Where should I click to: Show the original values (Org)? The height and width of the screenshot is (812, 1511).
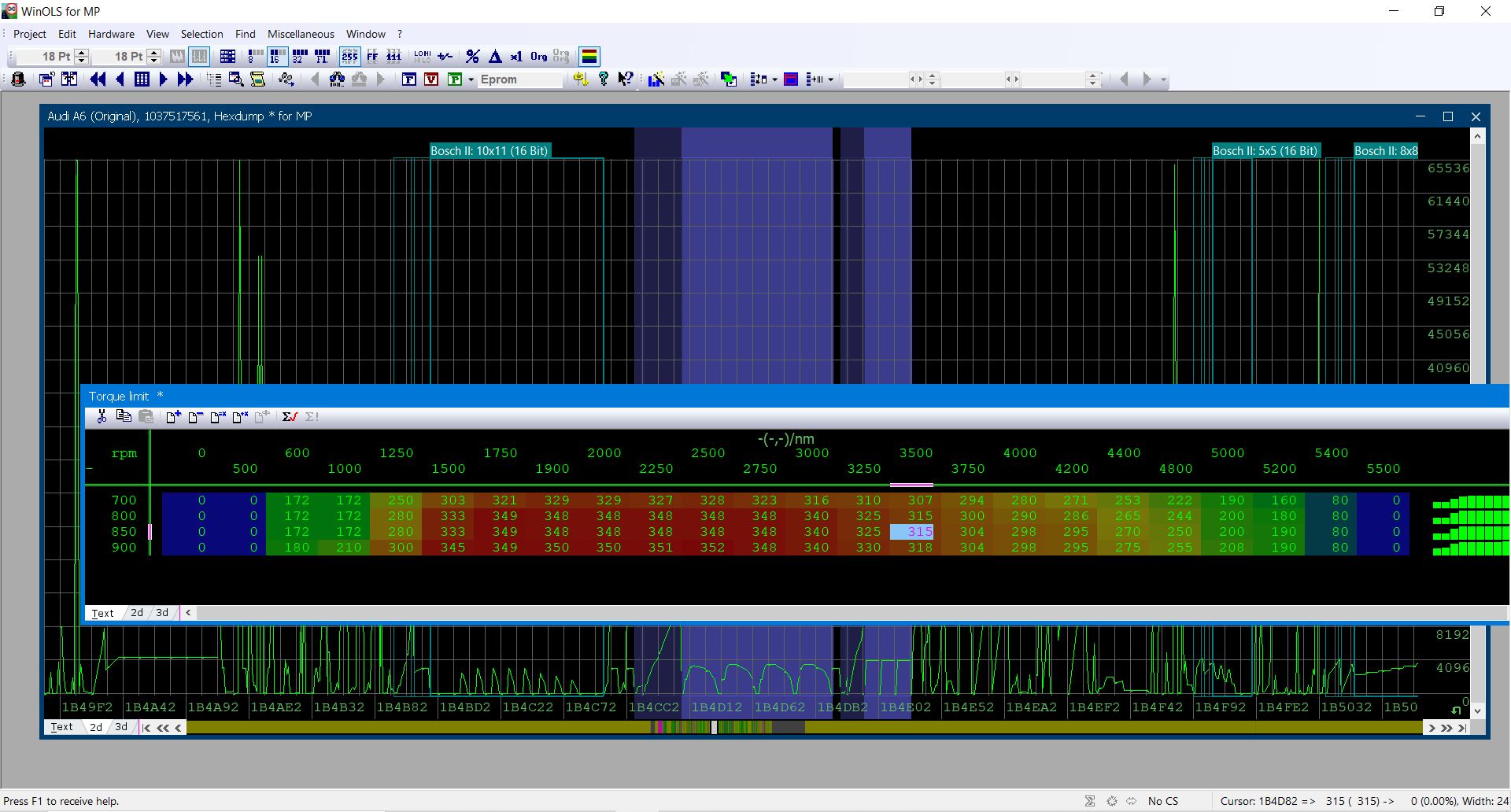point(538,56)
